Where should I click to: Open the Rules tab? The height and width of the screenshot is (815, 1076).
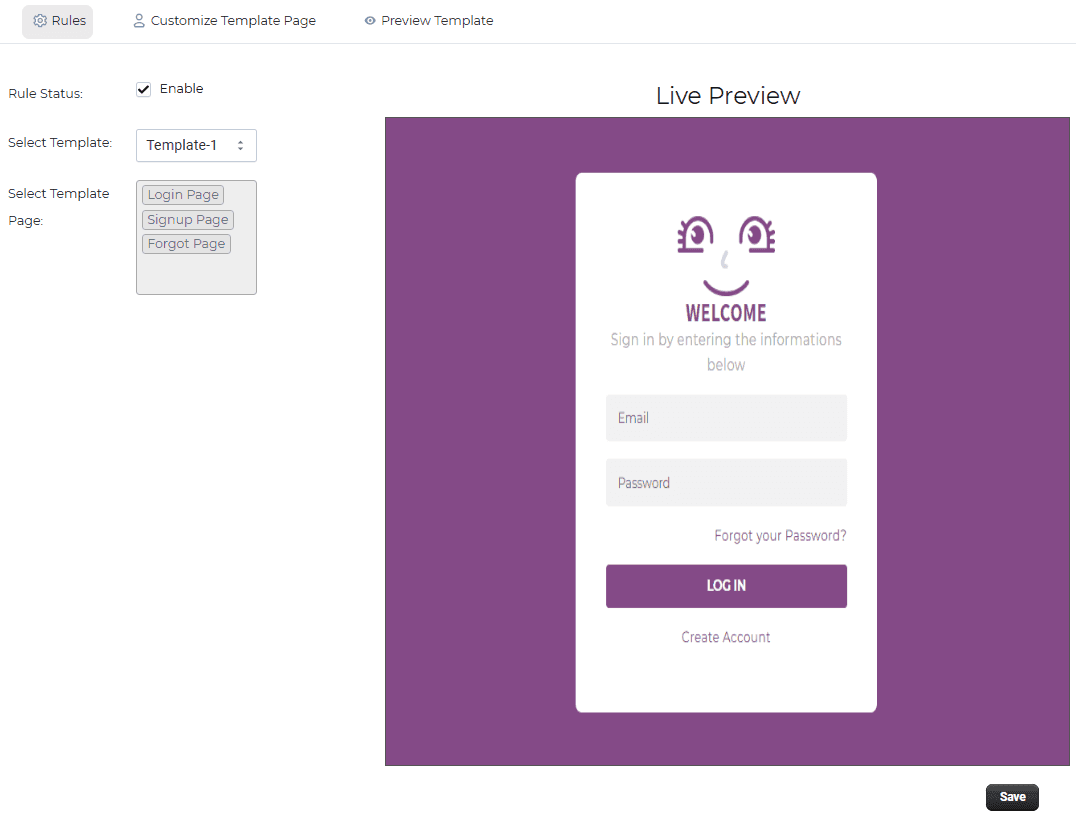[x=58, y=21]
